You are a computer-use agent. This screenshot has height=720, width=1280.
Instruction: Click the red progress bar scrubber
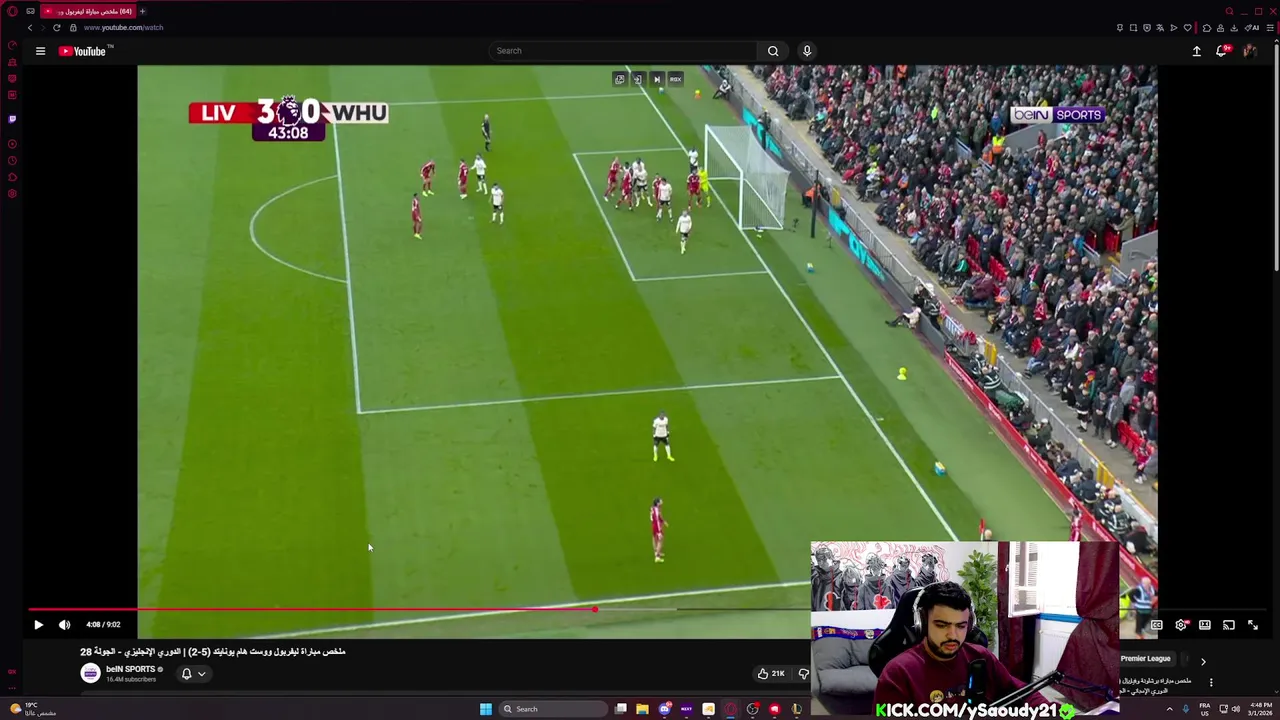click(x=594, y=609)
